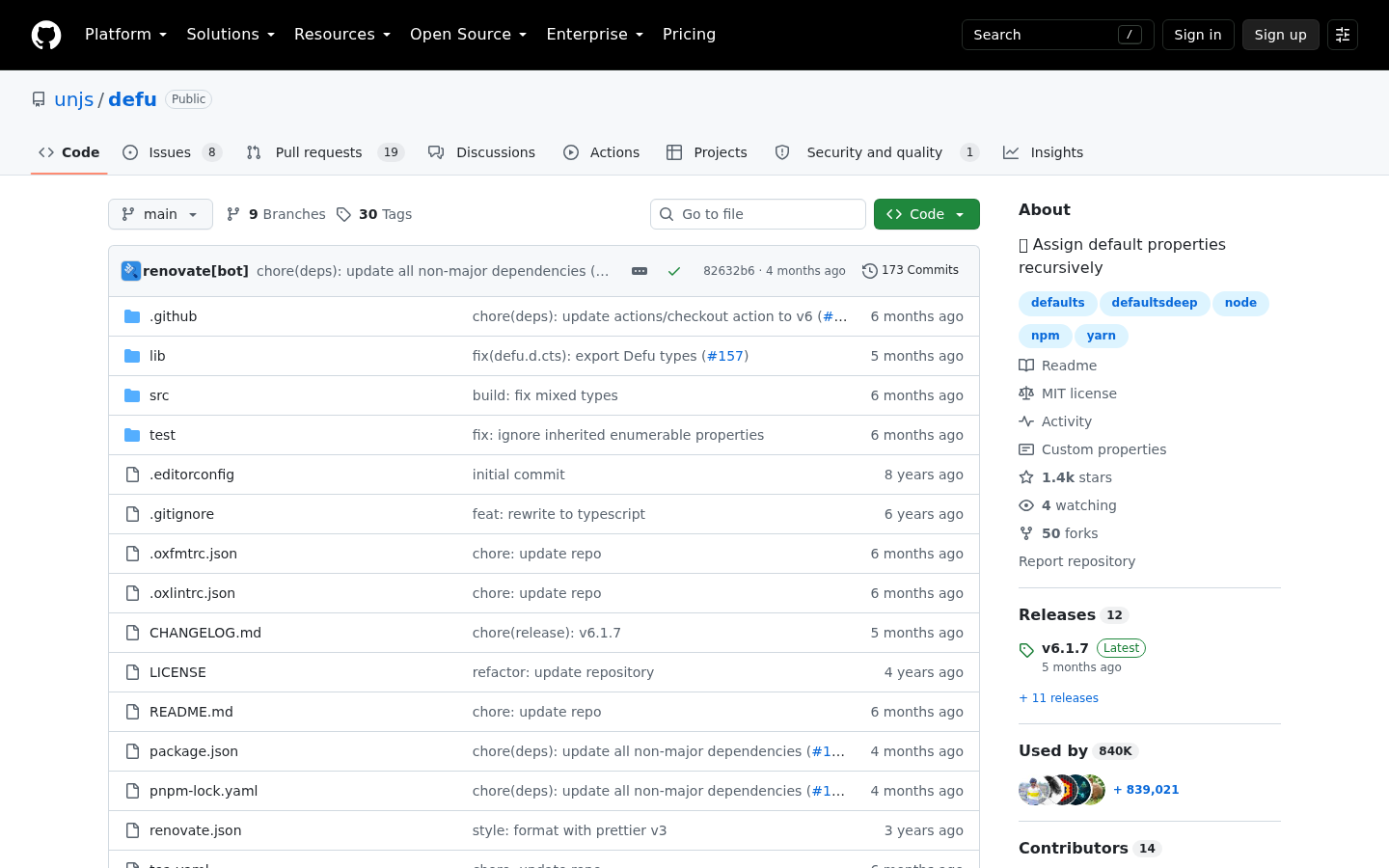Expand the Platform menu
Image resolution: width=1389 pixels, height=868 pixels.
pyautogui.click(x=125, y=35)
